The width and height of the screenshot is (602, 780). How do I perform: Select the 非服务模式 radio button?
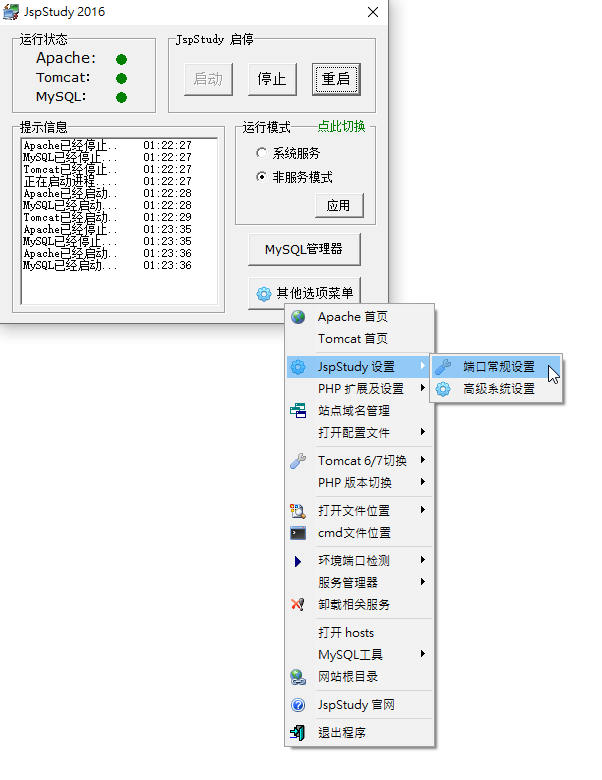261,177
